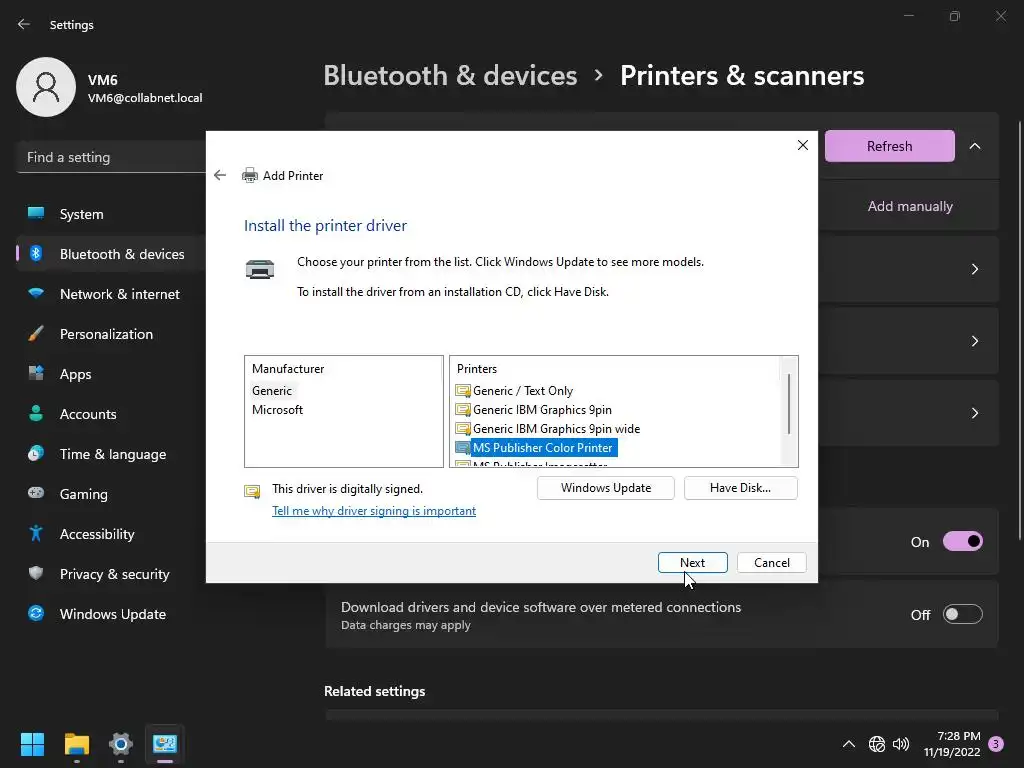Go to Accounts settings
This screenshot has width=1024, height=768.
[x=111, y=414]
